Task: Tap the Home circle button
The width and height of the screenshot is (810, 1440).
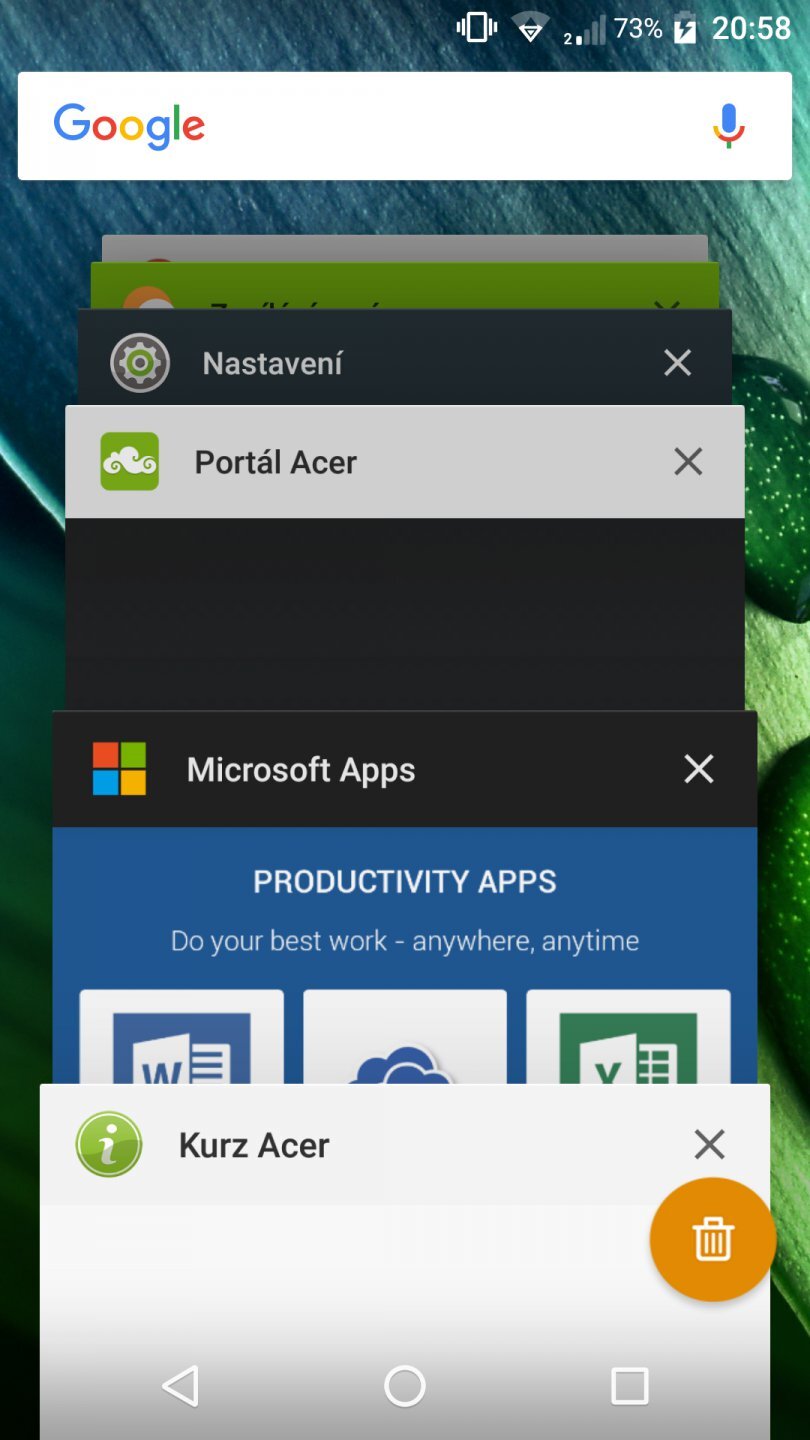Action: 404,1386
